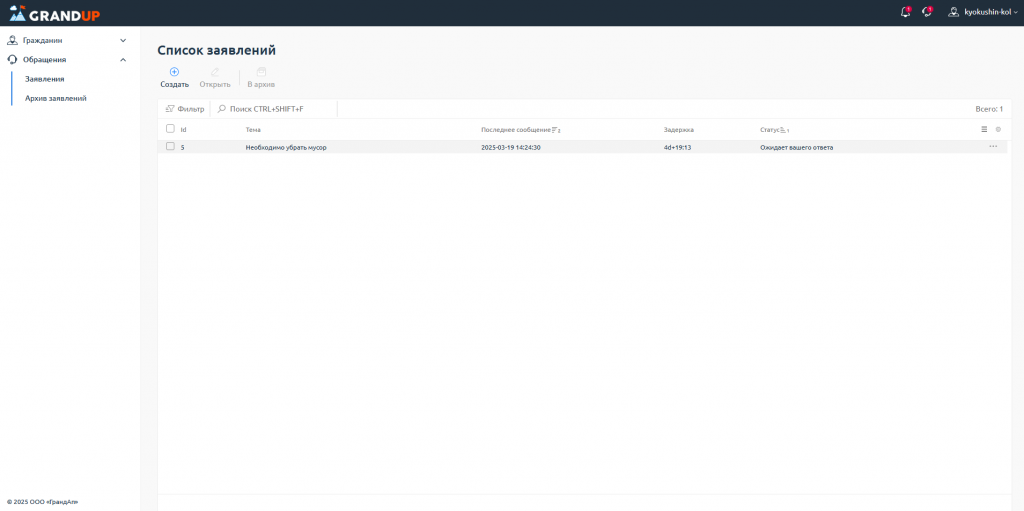Viewport: 1024px width, 511px height.
Task: Check the checkbox for row 5
Action: pos(170,147)
